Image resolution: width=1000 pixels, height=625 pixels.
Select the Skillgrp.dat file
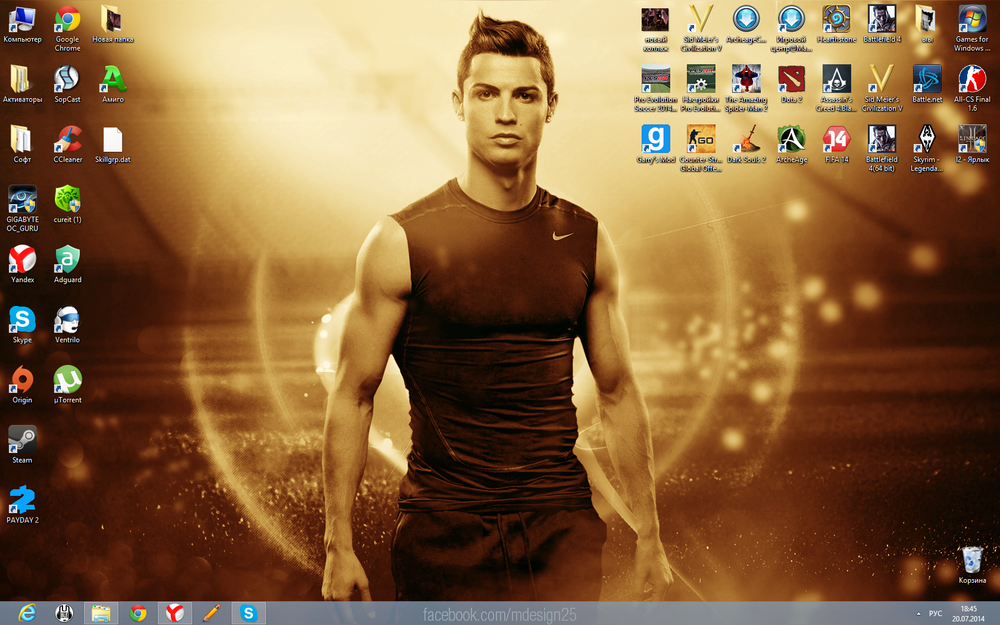(112, 140)
